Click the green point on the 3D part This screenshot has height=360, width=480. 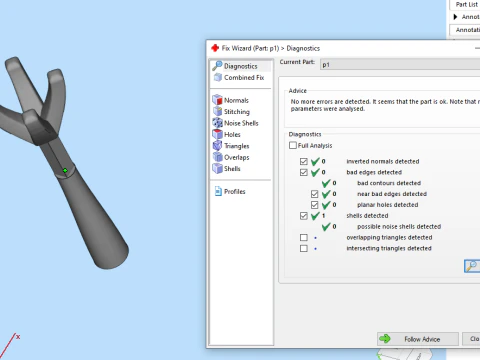point(65,170)
